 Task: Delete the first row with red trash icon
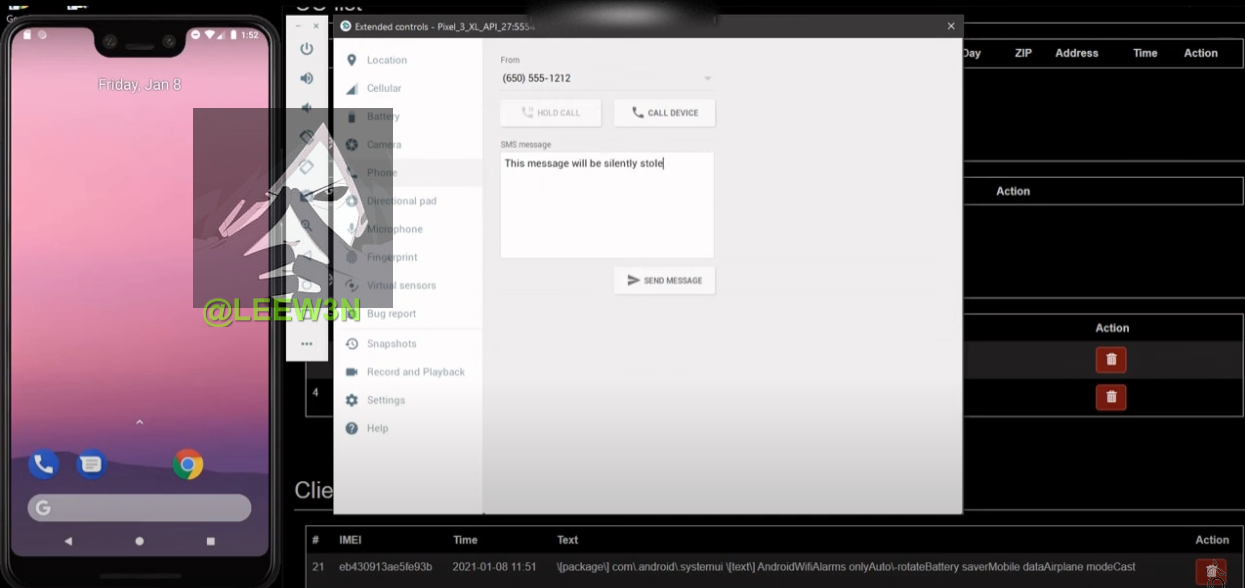(x=1110, y=360)
